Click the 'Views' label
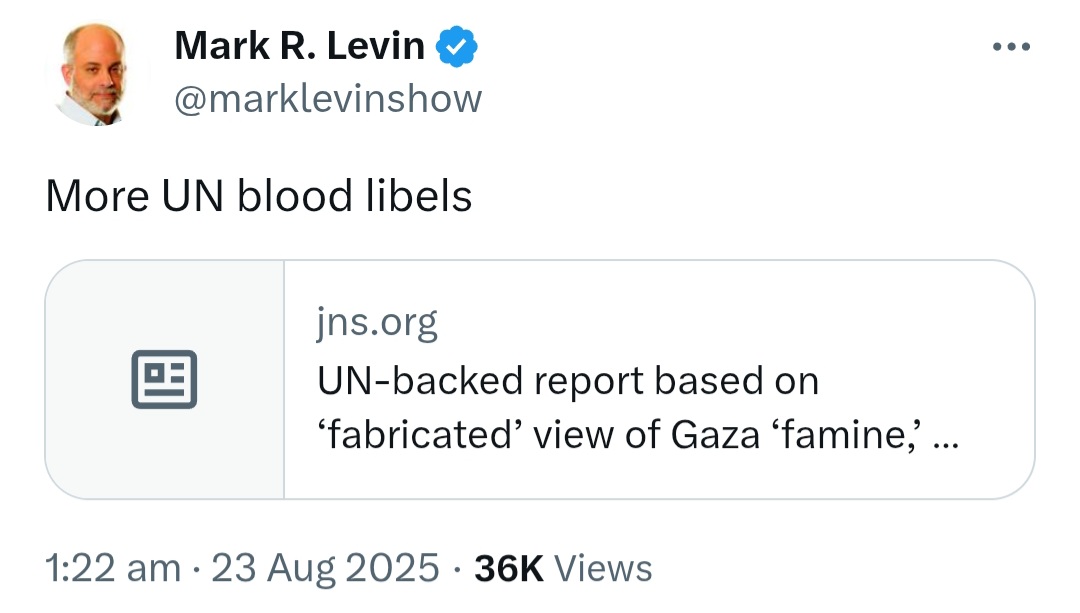The image size is (1080, 613). tap(603, 568)
